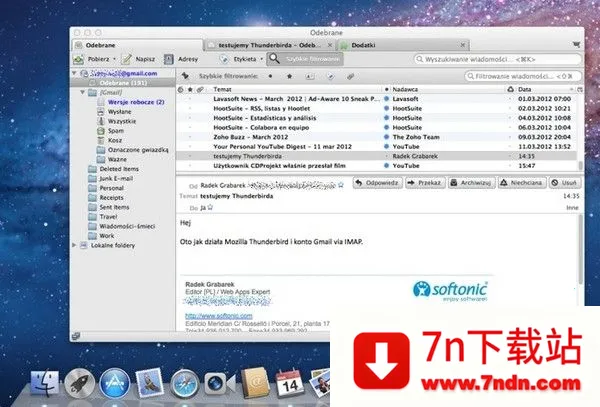Click the Odpowiedz reply button

tap(378, 184)
